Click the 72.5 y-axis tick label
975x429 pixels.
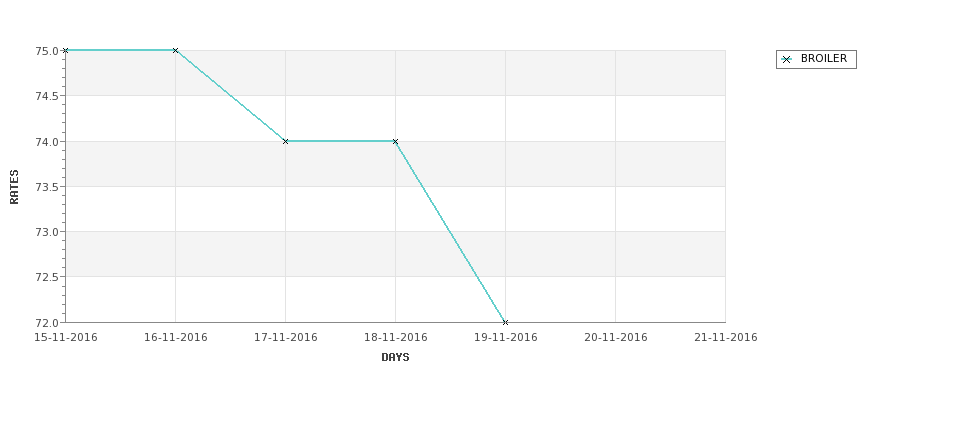47,277
